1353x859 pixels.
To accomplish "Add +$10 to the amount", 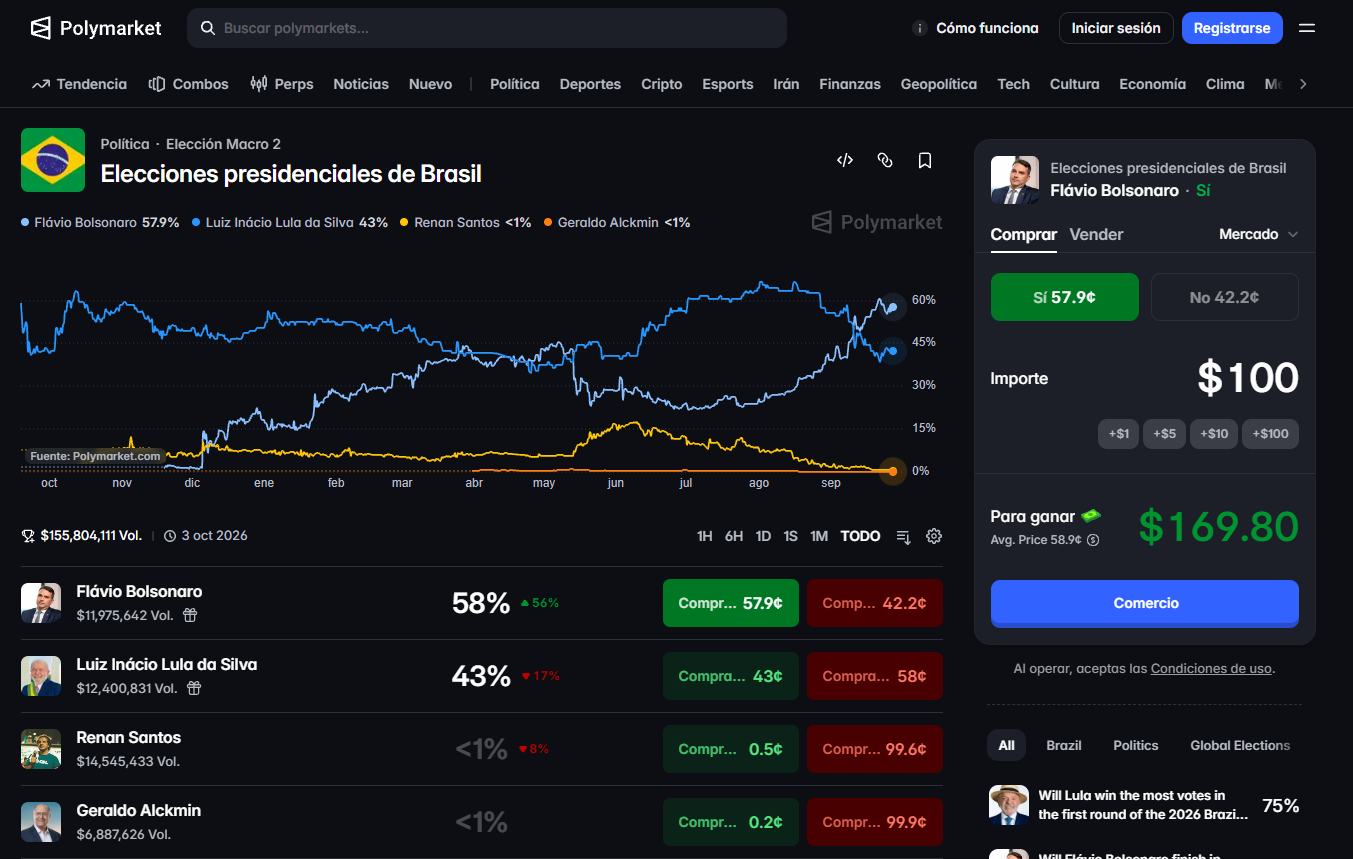I will pos(1214,433).
